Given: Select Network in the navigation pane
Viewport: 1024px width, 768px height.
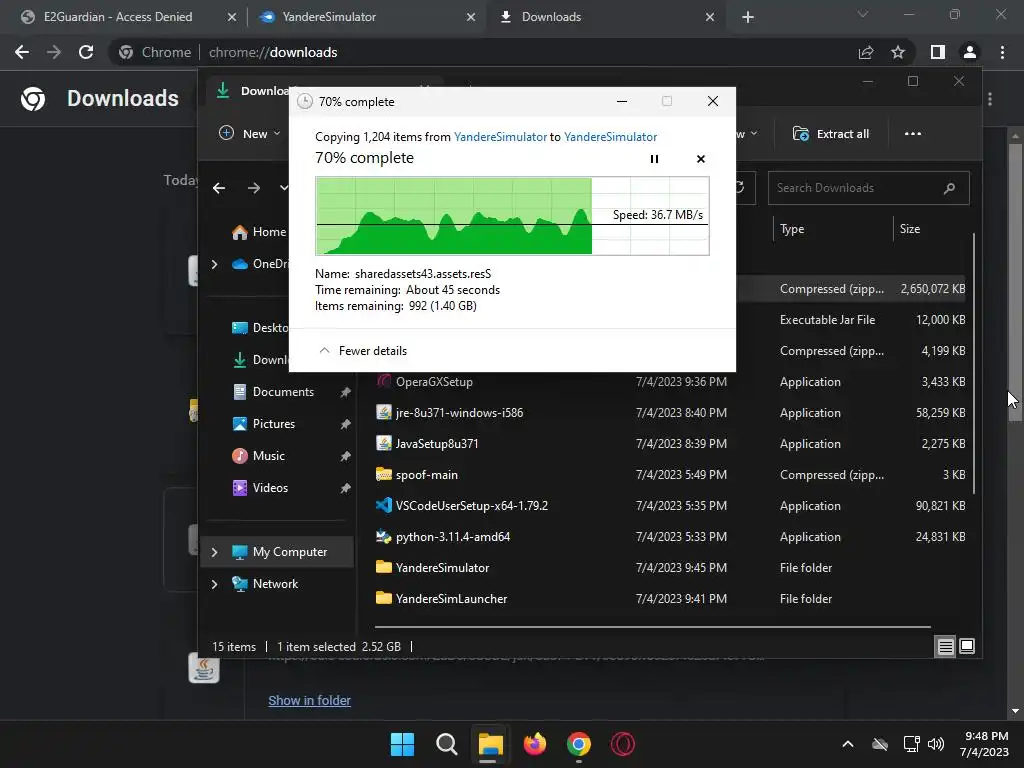Looking at the screenshot, I should pos(275,584).
